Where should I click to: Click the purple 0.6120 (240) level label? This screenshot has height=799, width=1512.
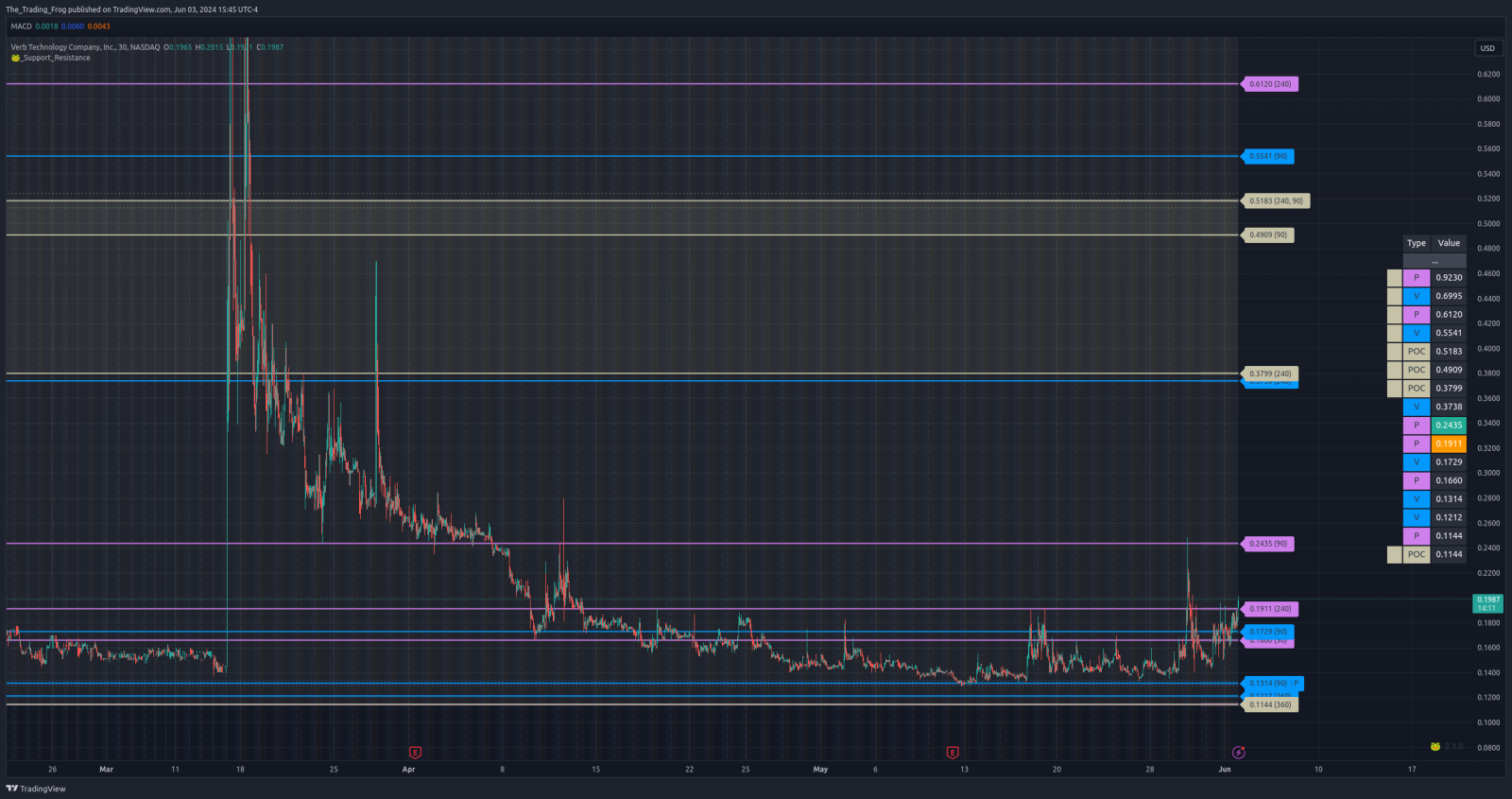pyautogui.click(x=1269, y=84)
